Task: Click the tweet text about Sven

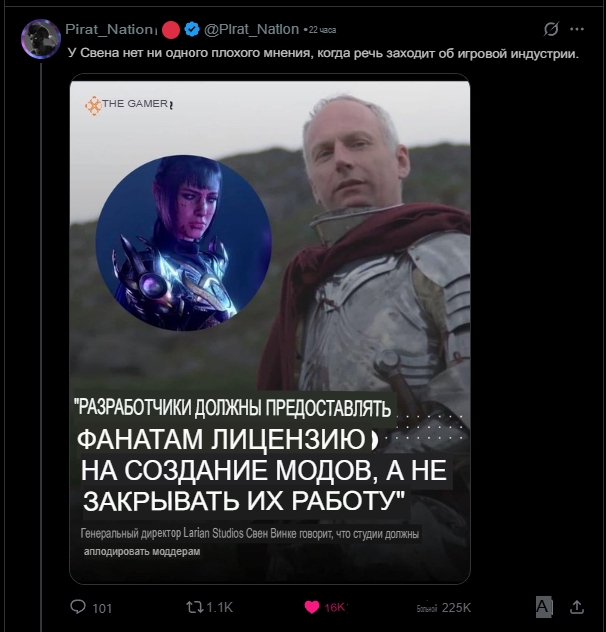Action: [323, 54]
